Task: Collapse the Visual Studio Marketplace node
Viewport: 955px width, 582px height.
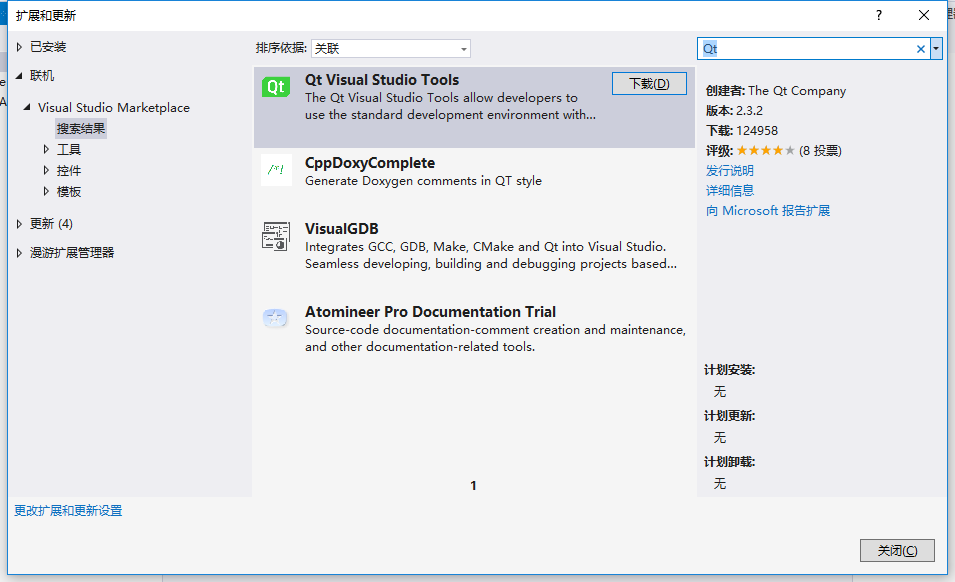Action: coord(27,107)
